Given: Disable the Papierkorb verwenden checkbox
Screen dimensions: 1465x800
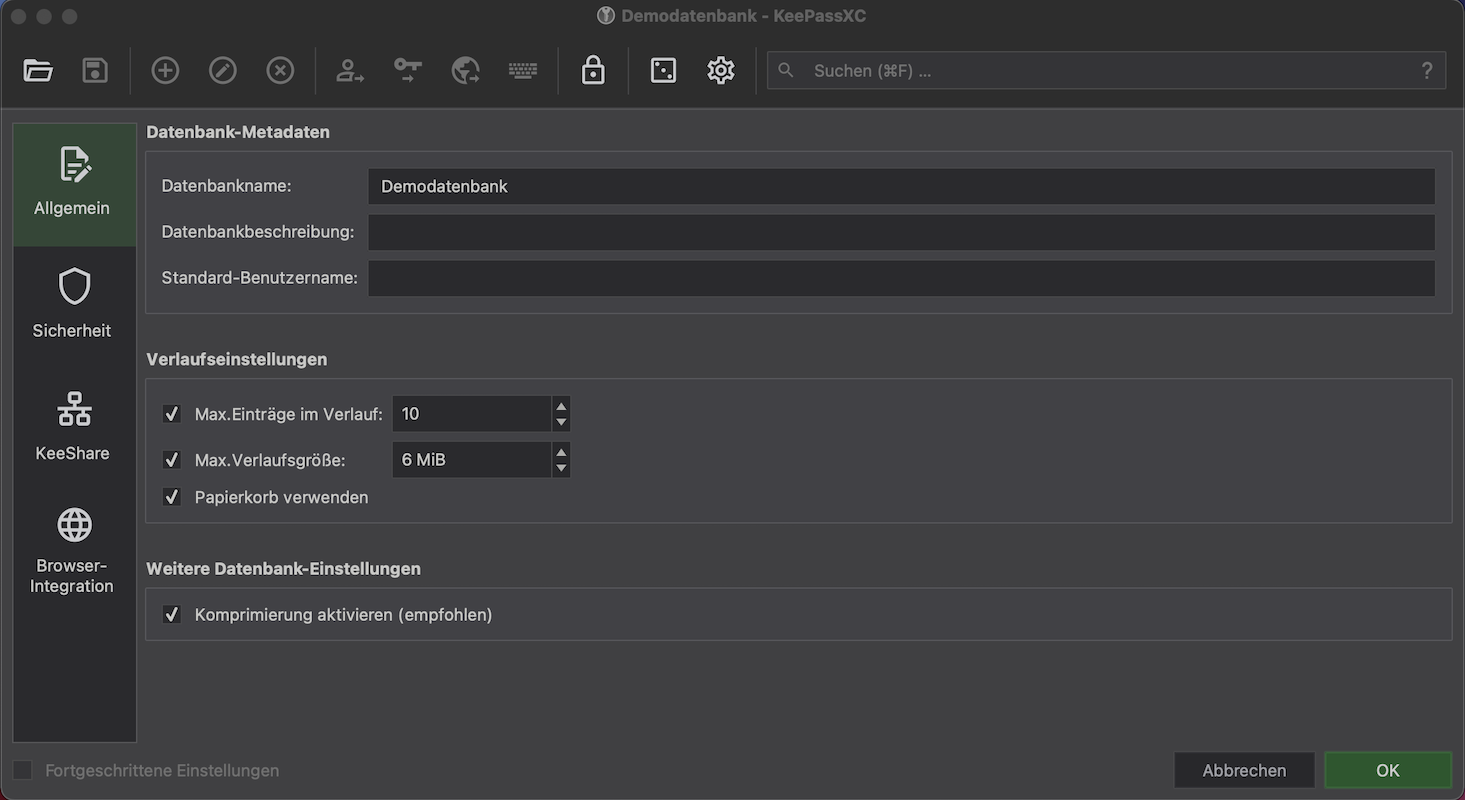Looking at the screenshot, I should point(172,497).
